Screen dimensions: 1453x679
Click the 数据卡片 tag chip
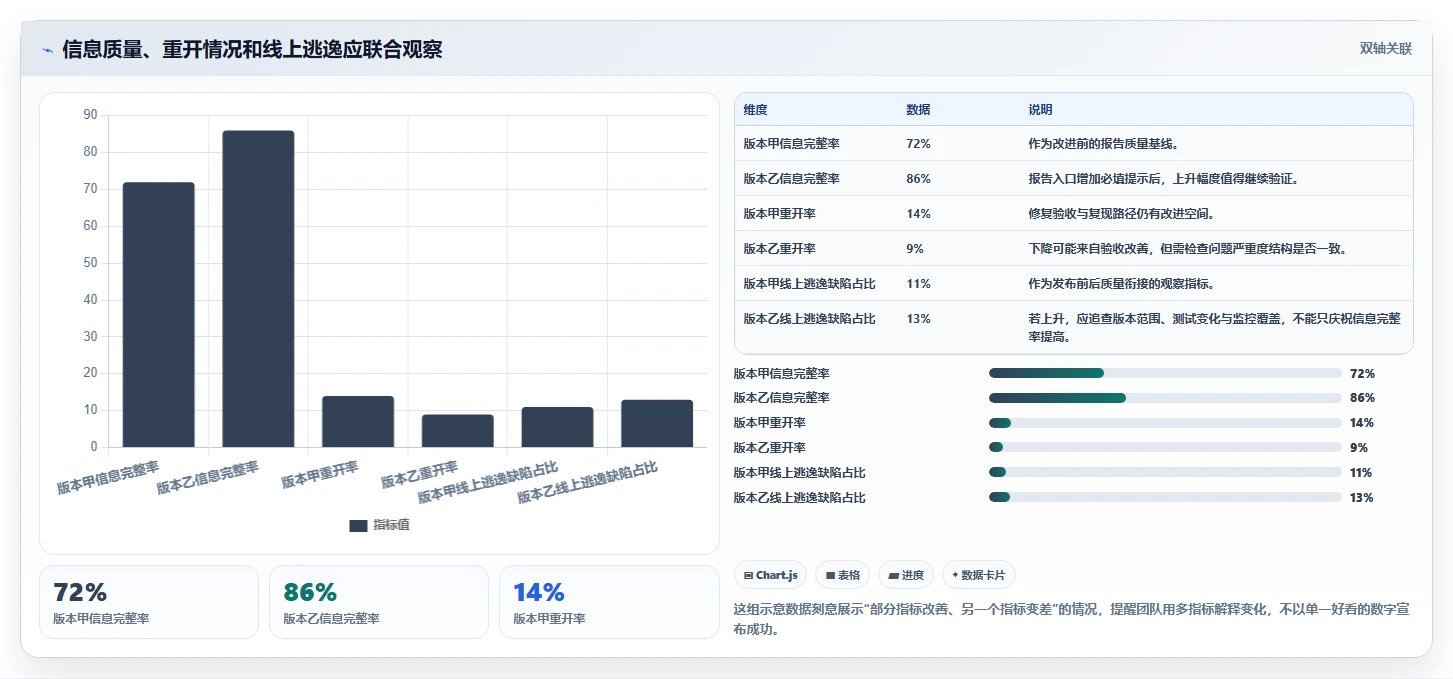tap(979, 575)
